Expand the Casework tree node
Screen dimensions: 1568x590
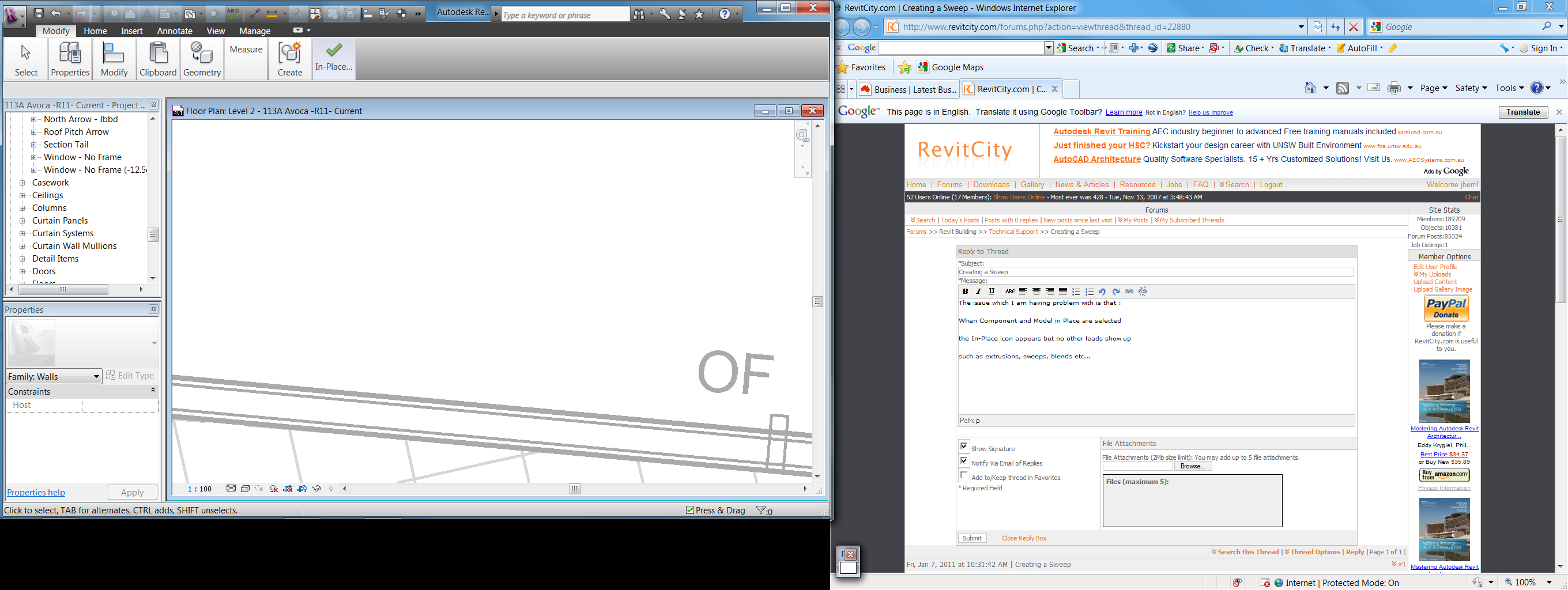point(22,183)
